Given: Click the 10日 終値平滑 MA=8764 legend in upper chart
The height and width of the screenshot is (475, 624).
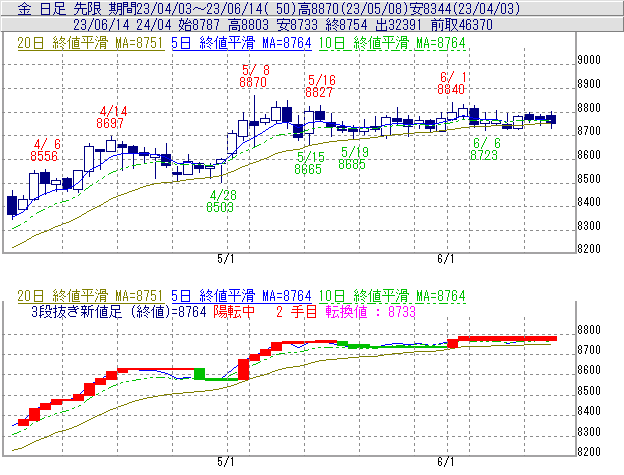Looking at the screenshot, I should 392,43.
